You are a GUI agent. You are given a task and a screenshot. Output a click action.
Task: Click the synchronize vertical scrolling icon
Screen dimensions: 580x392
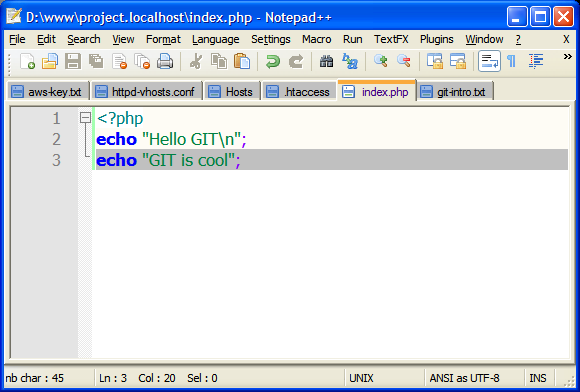click(435, 61)
